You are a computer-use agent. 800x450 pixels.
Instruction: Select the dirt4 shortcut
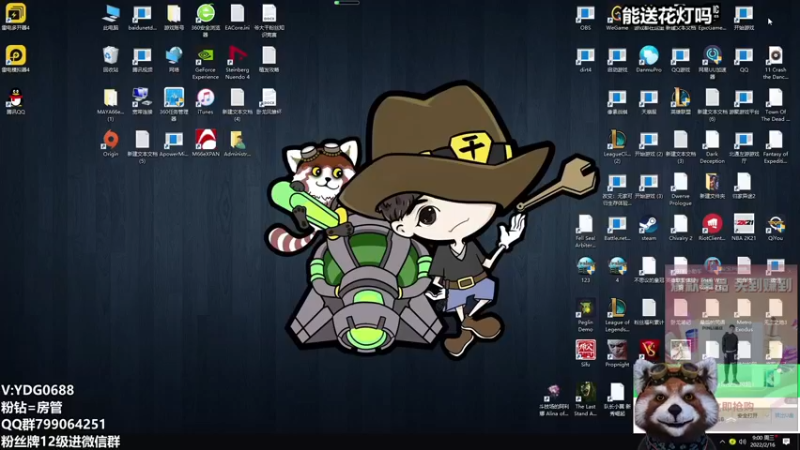pos(585,59)
